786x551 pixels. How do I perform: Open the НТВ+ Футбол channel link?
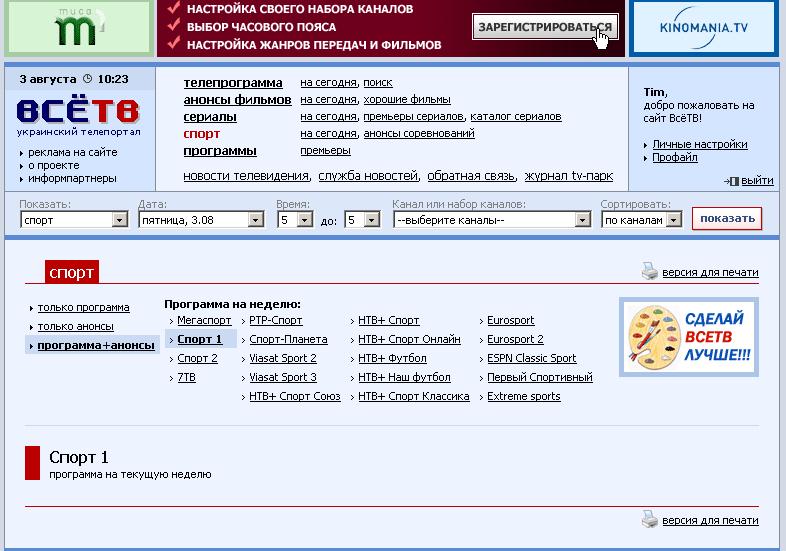[x=392, y=358]
